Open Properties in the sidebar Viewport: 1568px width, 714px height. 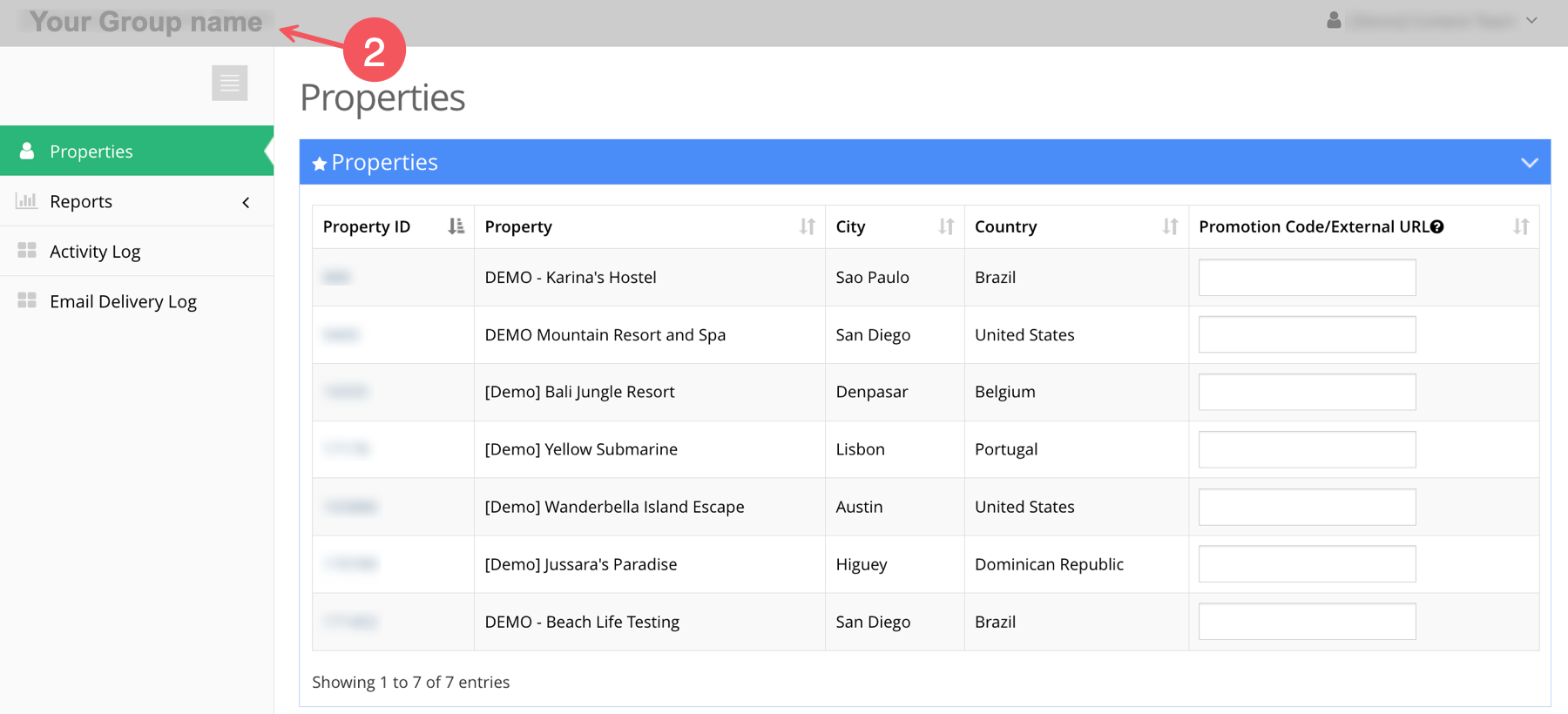[91, 152]
